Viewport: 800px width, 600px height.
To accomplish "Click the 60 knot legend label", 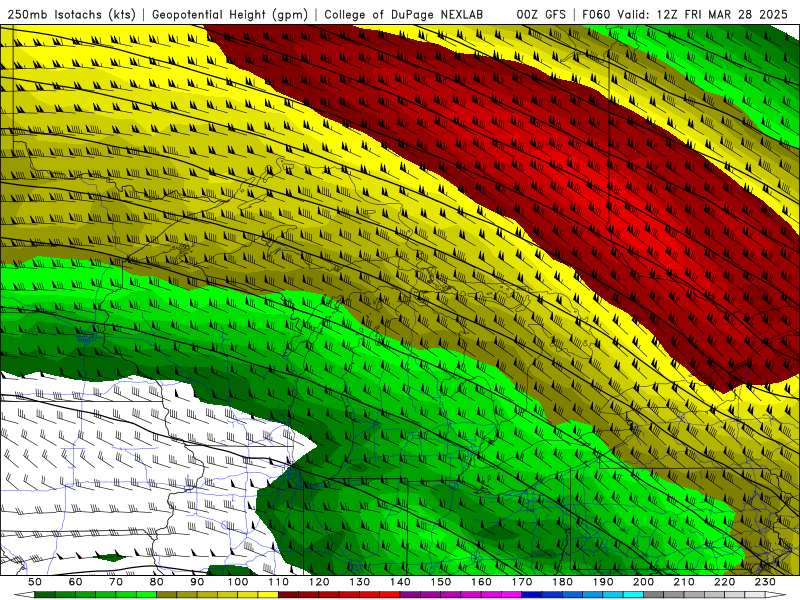I will [x=76, y=582].
